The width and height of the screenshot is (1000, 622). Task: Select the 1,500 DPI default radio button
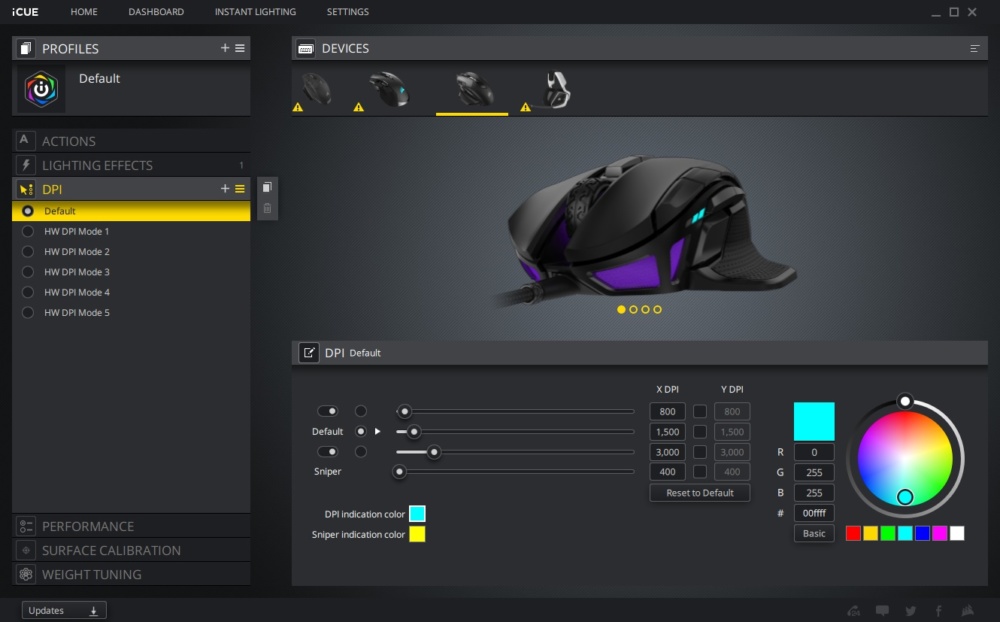(361, 431)
